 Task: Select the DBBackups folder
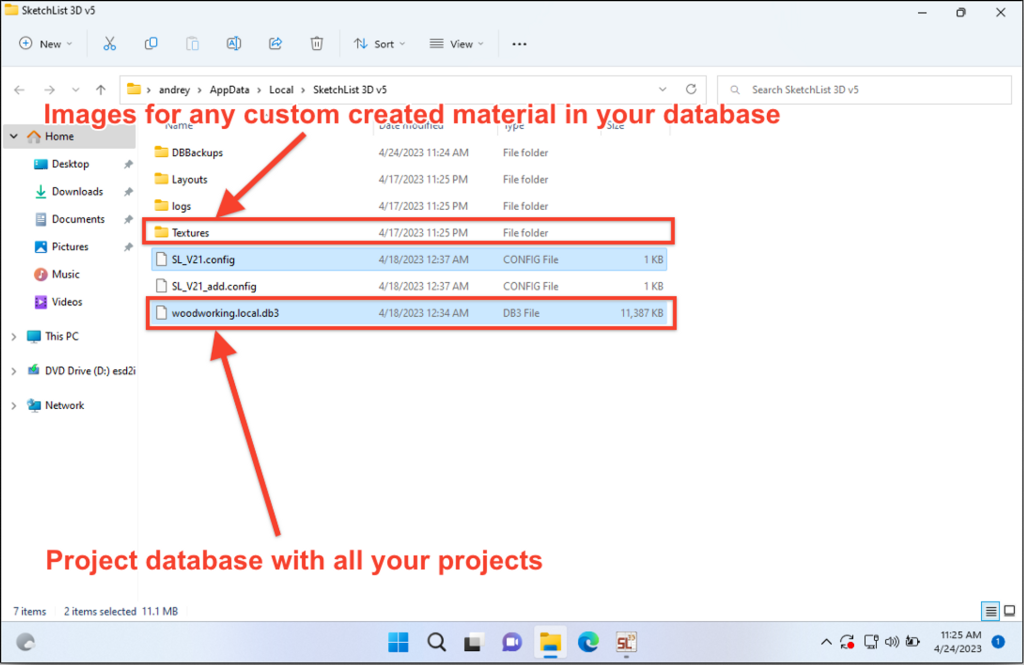409,152
